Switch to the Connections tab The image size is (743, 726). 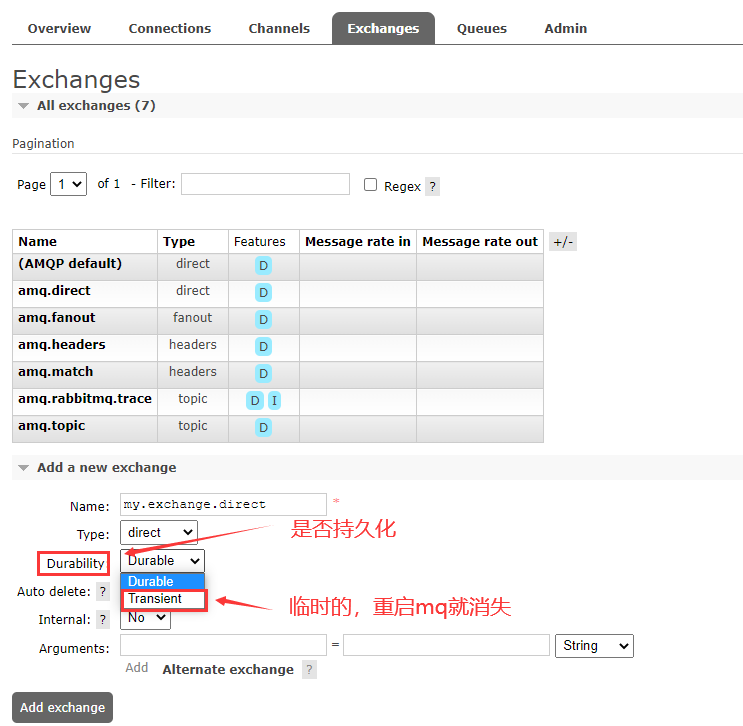pyautogui.click(x=170, y=28)
